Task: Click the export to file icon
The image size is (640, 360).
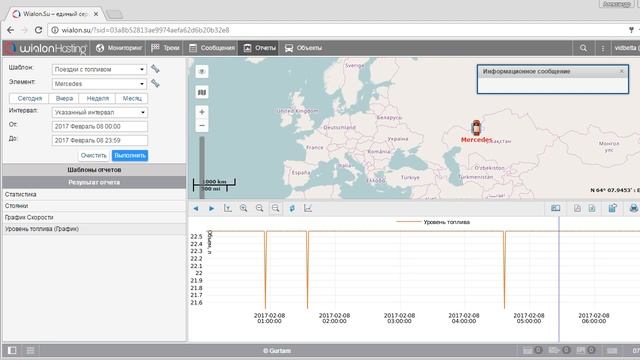Action: coord(613,208)
